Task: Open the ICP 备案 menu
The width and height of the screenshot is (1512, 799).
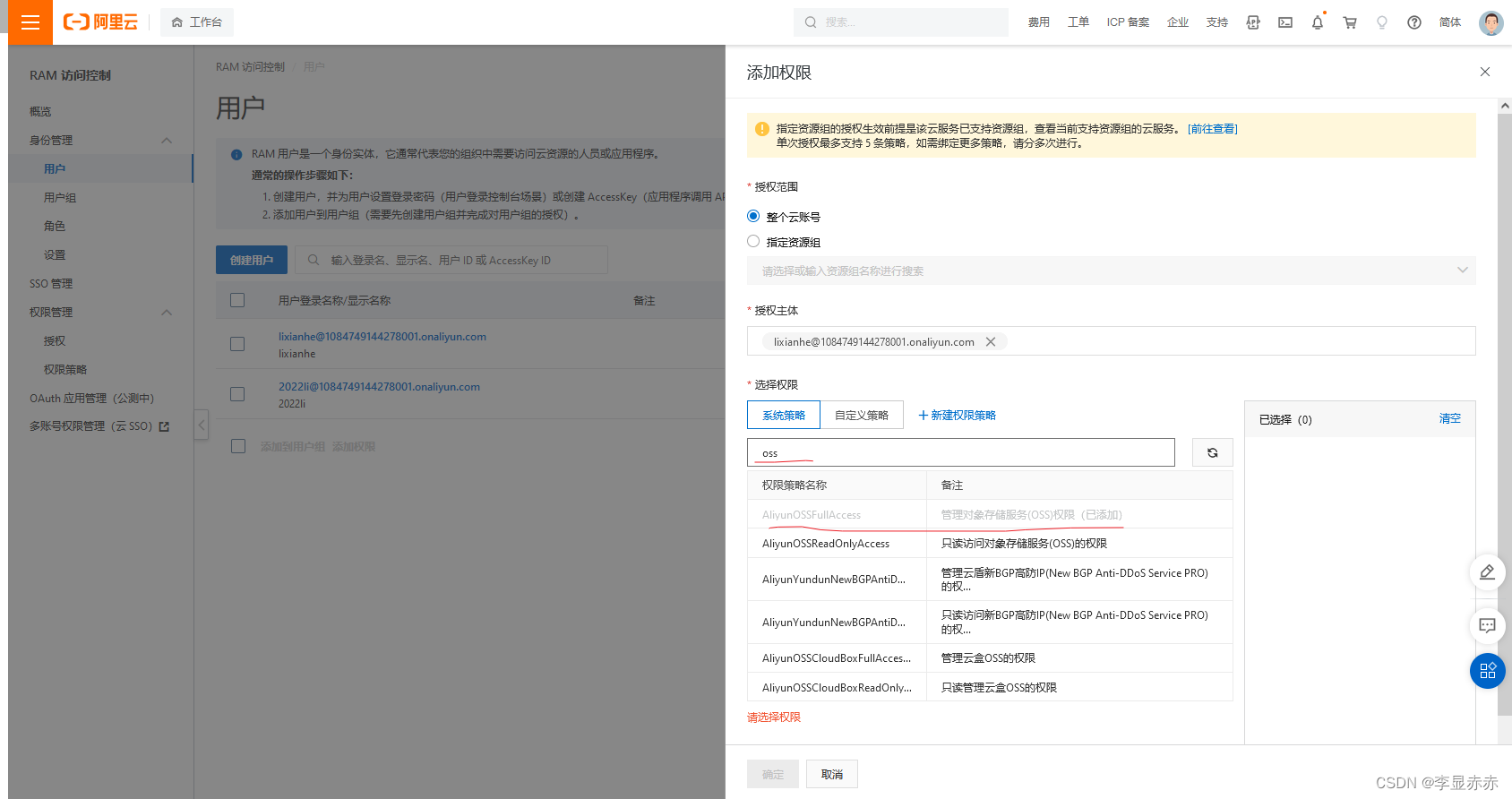Action: pyautogui.click(x=1128, y=22)
